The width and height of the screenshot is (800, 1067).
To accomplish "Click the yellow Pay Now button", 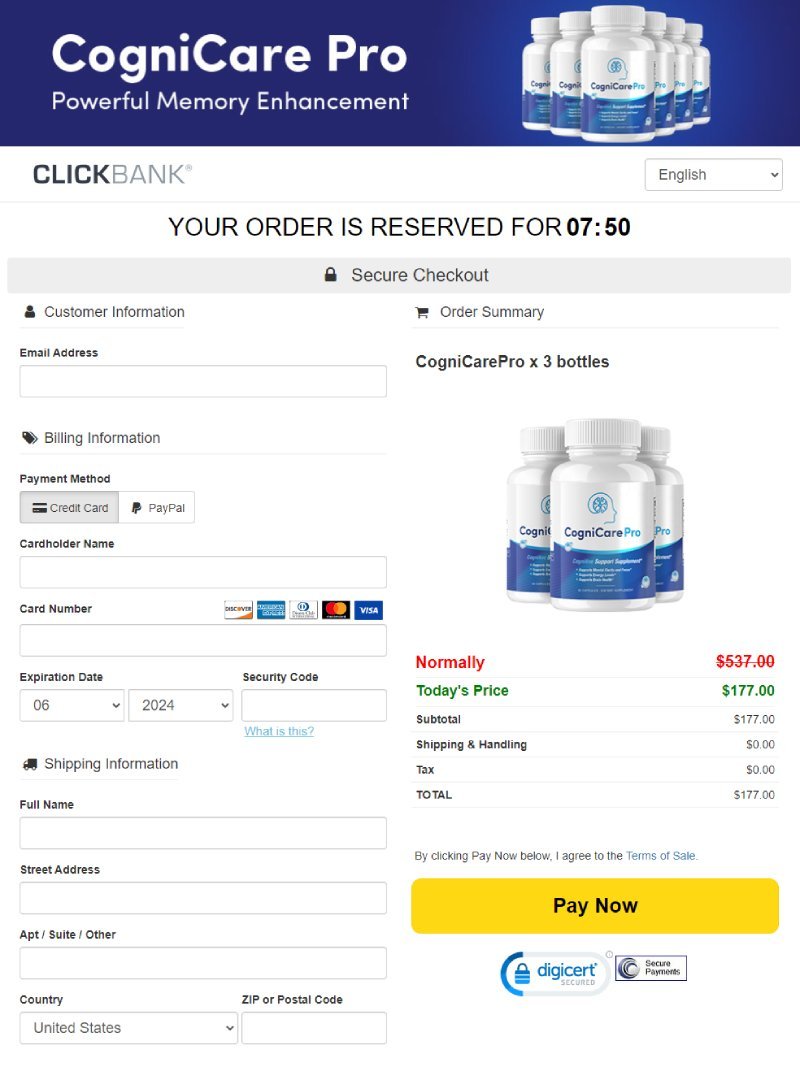I will coord(595,906).
